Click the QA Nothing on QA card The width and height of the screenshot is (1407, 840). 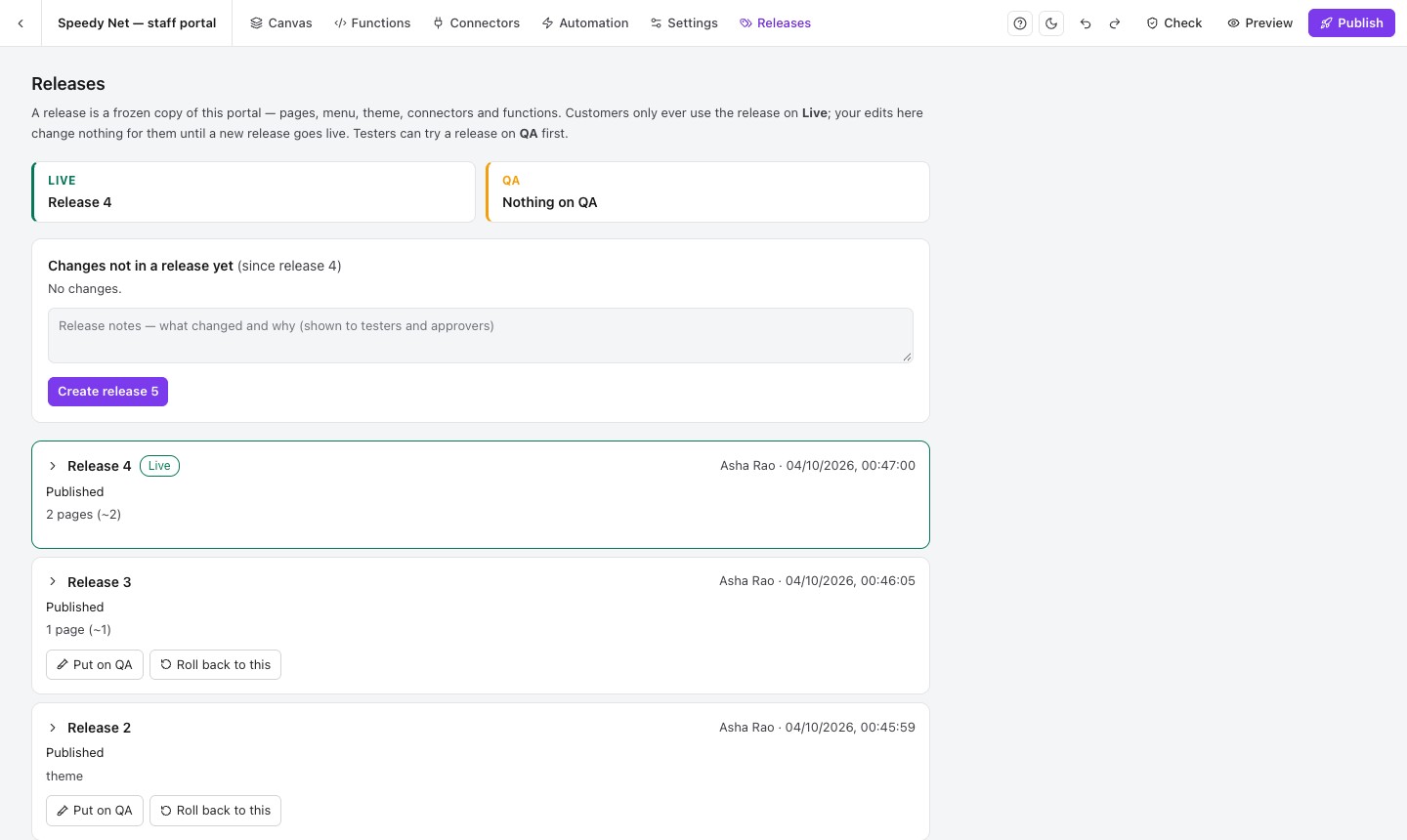pyautogui.click(x=707, y=192)
